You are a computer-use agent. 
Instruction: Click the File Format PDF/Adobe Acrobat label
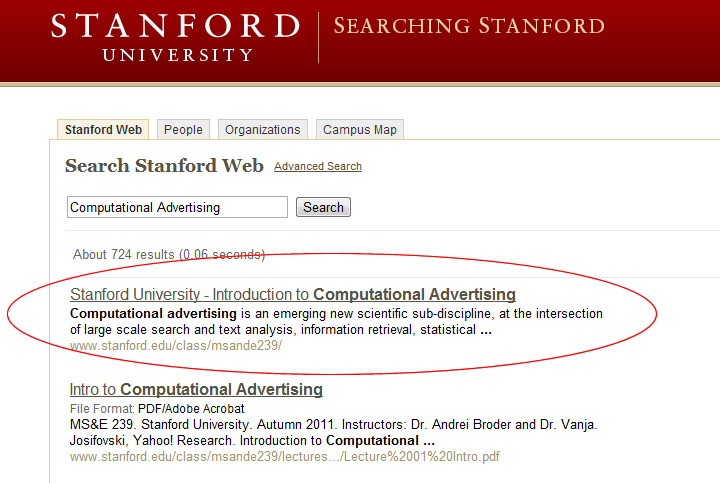tap(156, 409)
